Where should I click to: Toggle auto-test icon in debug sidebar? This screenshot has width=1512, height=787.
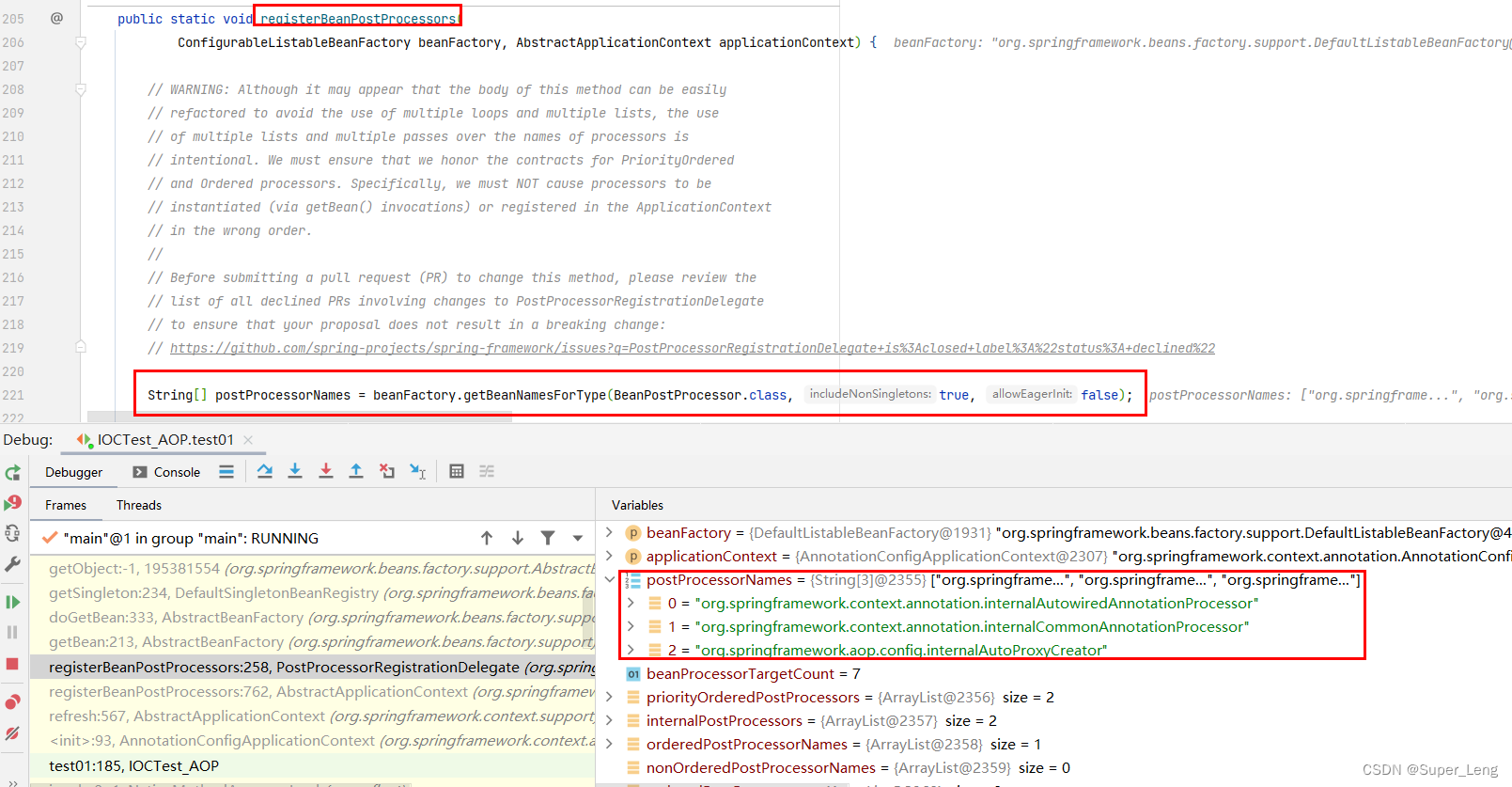[x=12, y=533]
